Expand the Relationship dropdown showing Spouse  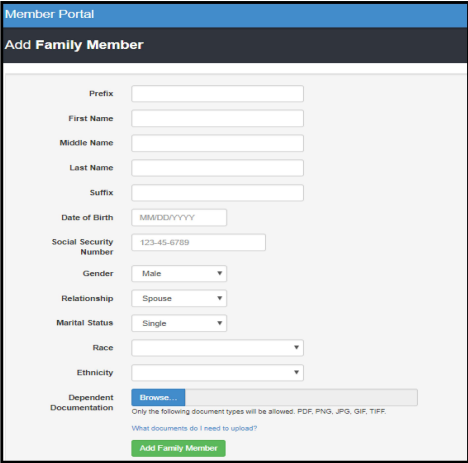click(179, 298)
